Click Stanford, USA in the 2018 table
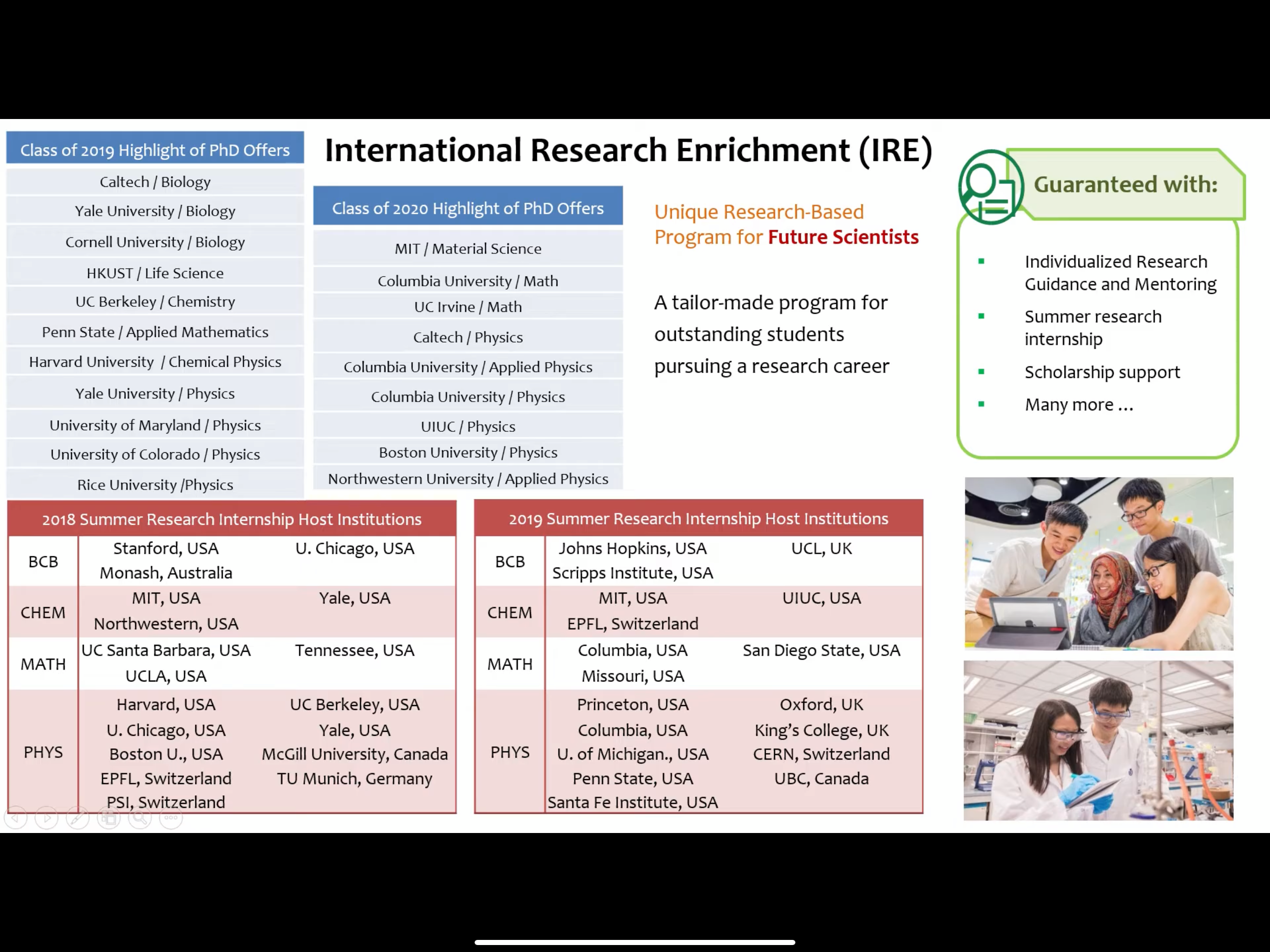The width and height of the screenshot is (1270, 952). click(166, 549)
